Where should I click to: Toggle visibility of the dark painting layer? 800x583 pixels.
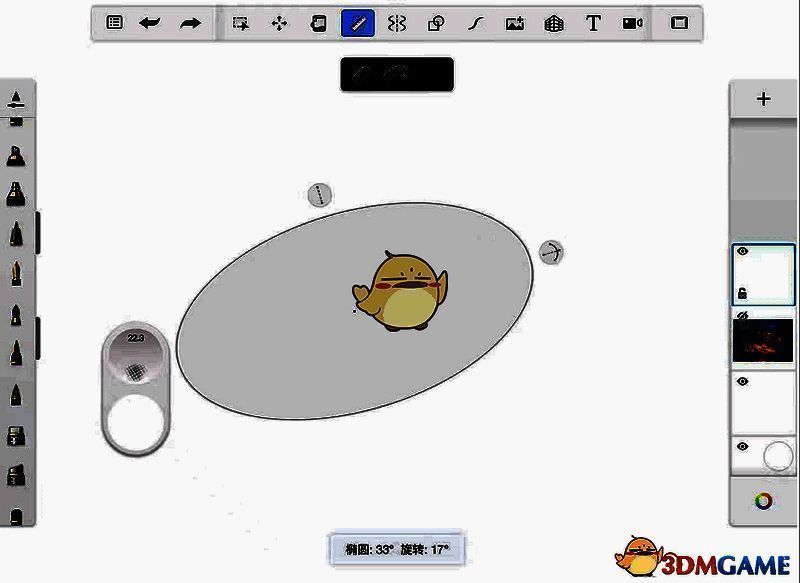[x=740, y=315]
